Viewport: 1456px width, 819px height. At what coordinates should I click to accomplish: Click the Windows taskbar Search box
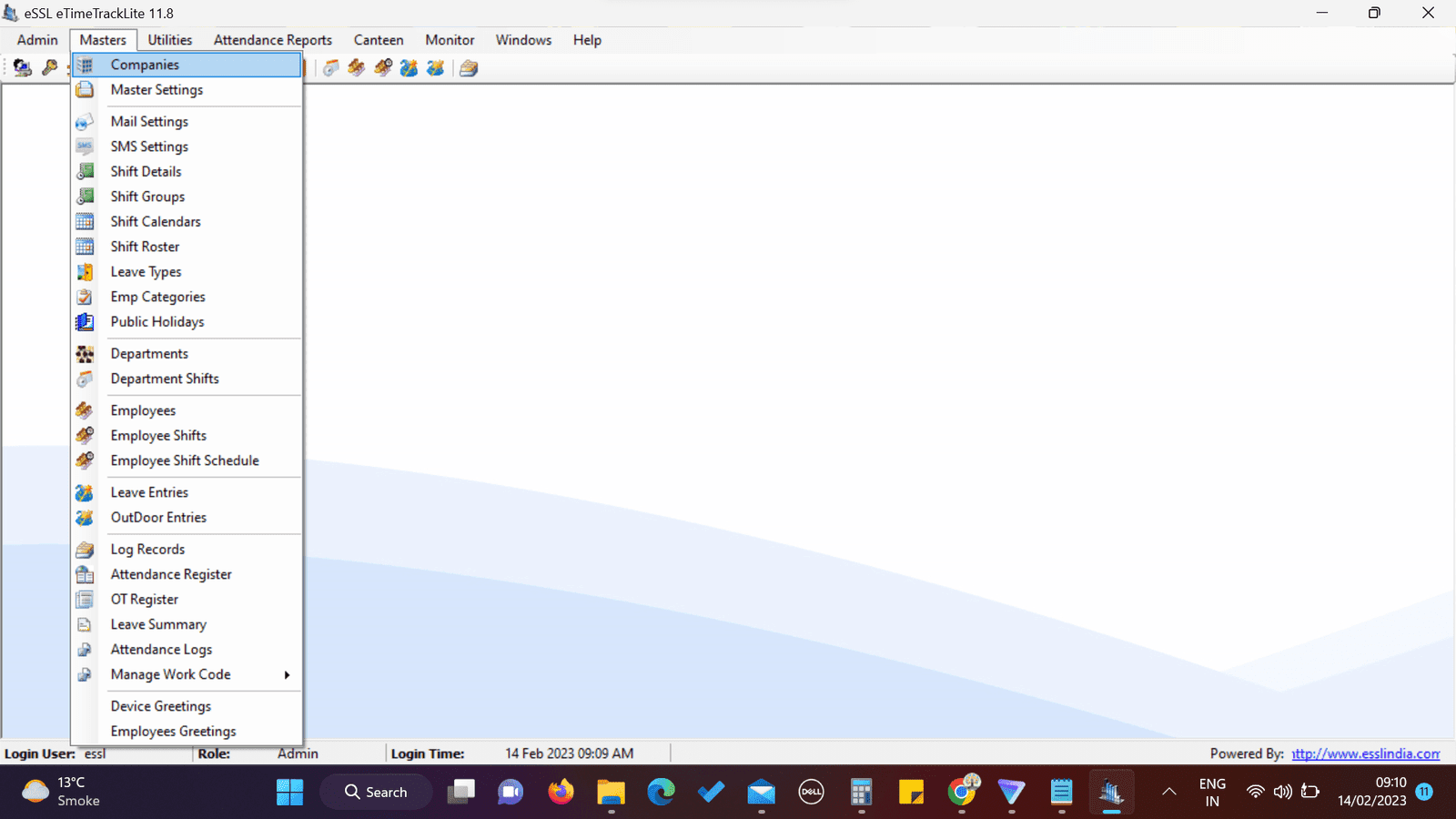[376, 792]
